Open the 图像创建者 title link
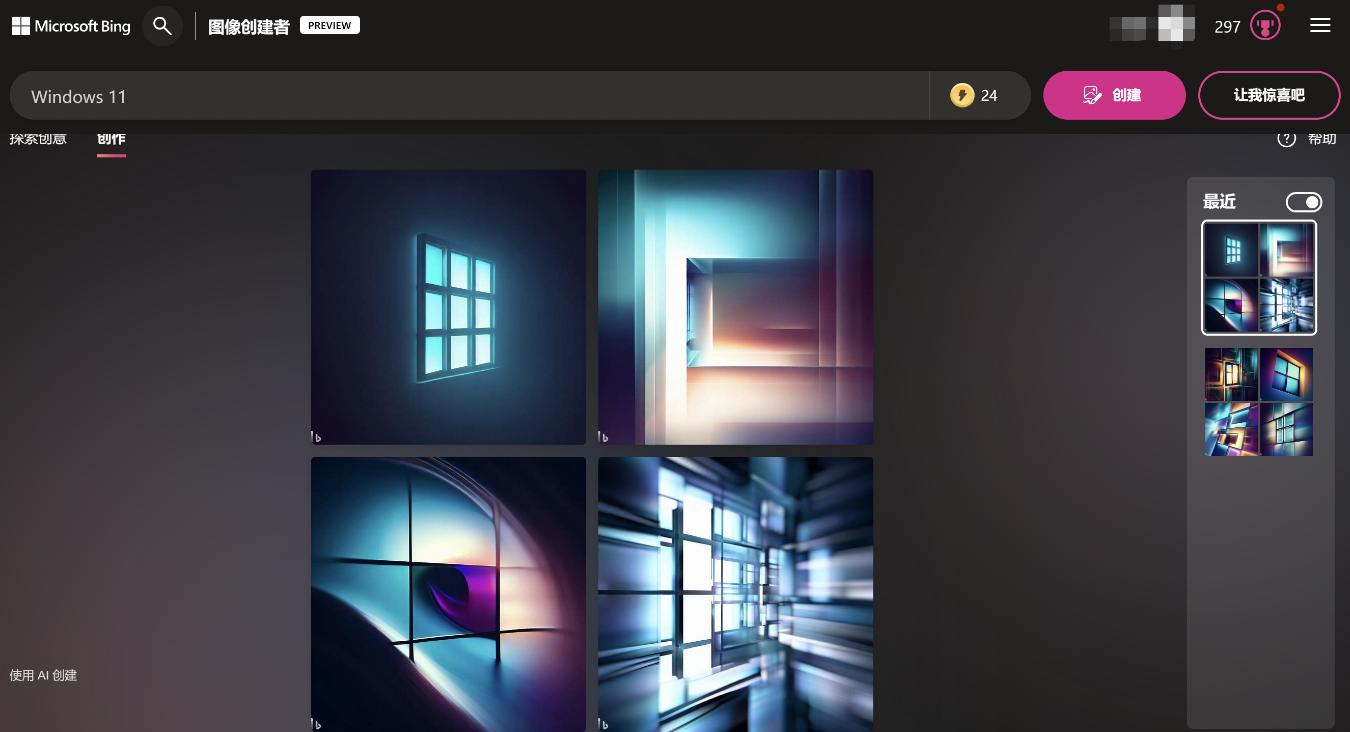The width and height of the screenshot is (1350, 732). pos(249,27)
